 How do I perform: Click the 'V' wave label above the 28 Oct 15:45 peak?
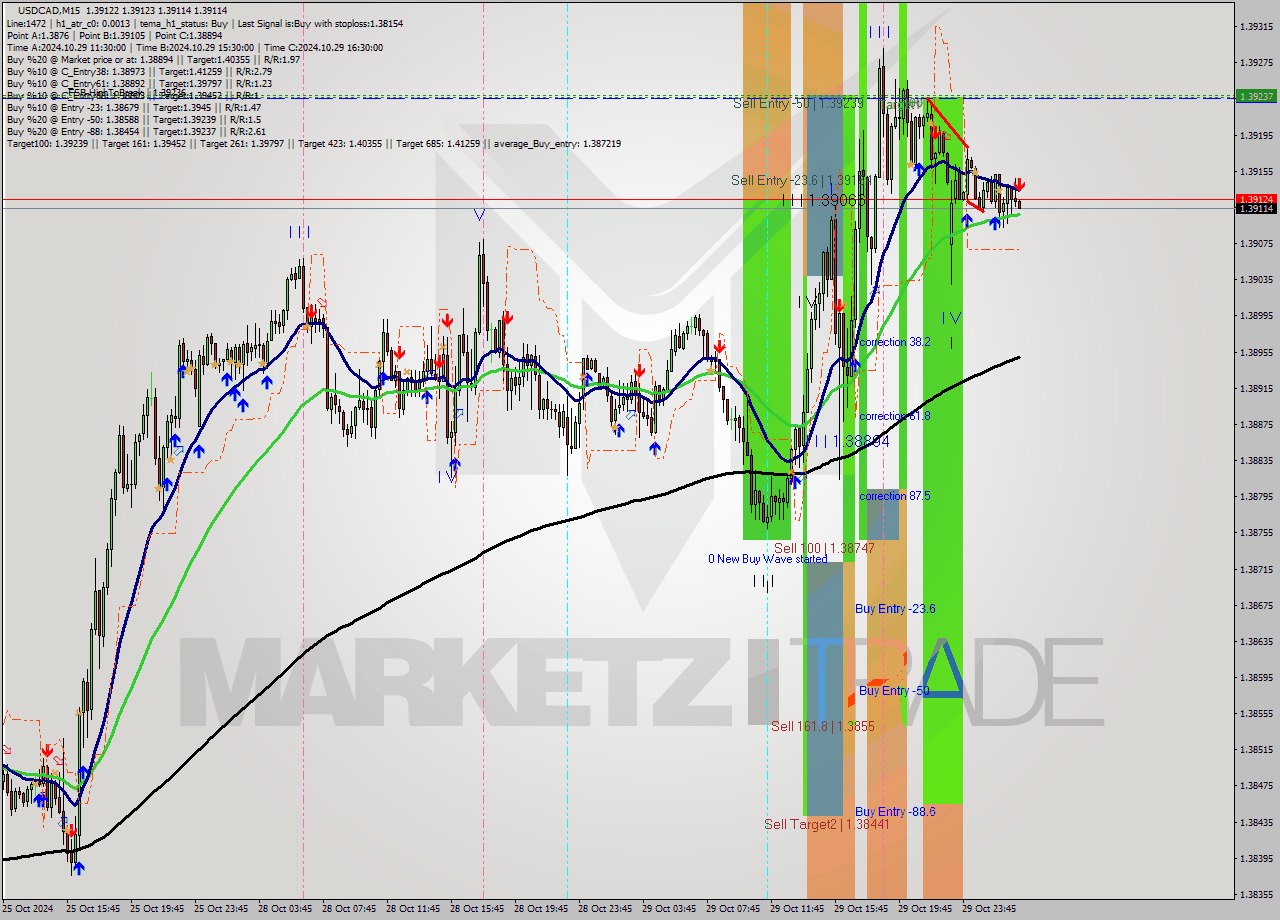pos(479,214)
